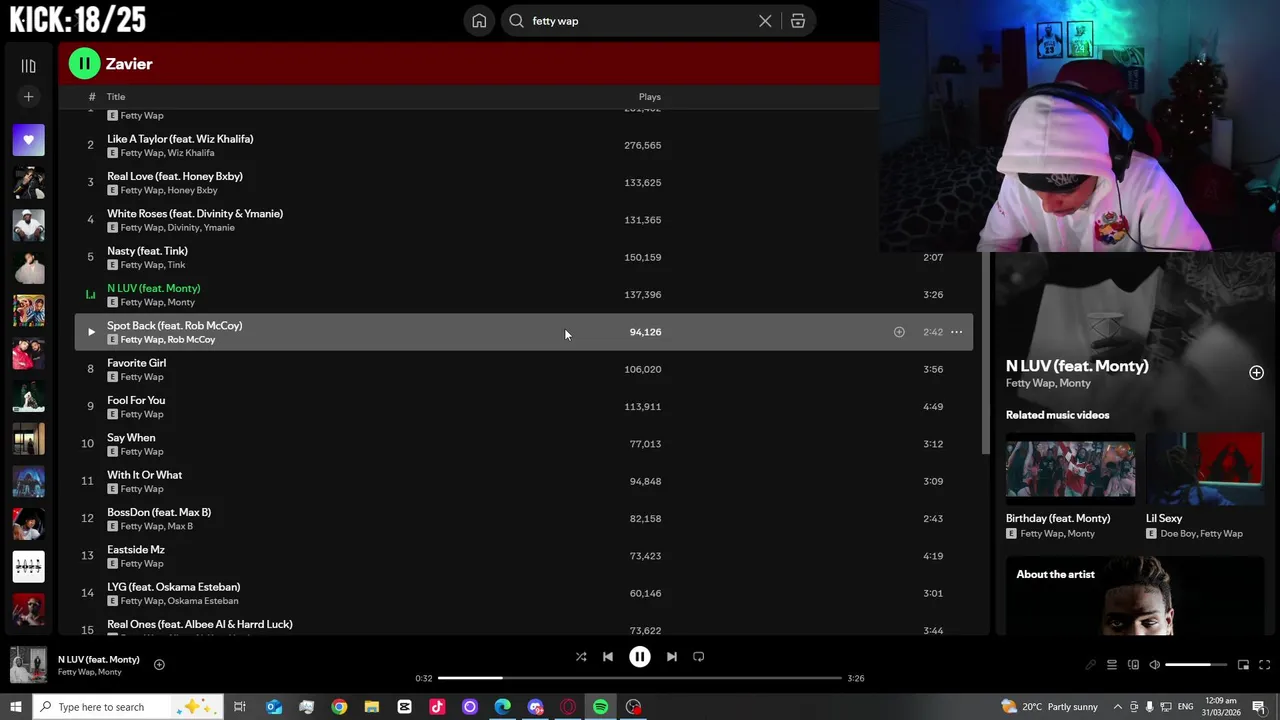Open now-playing album cover thumbnail
This screenshot has width=1280, height=720.
tap(28, 665)
